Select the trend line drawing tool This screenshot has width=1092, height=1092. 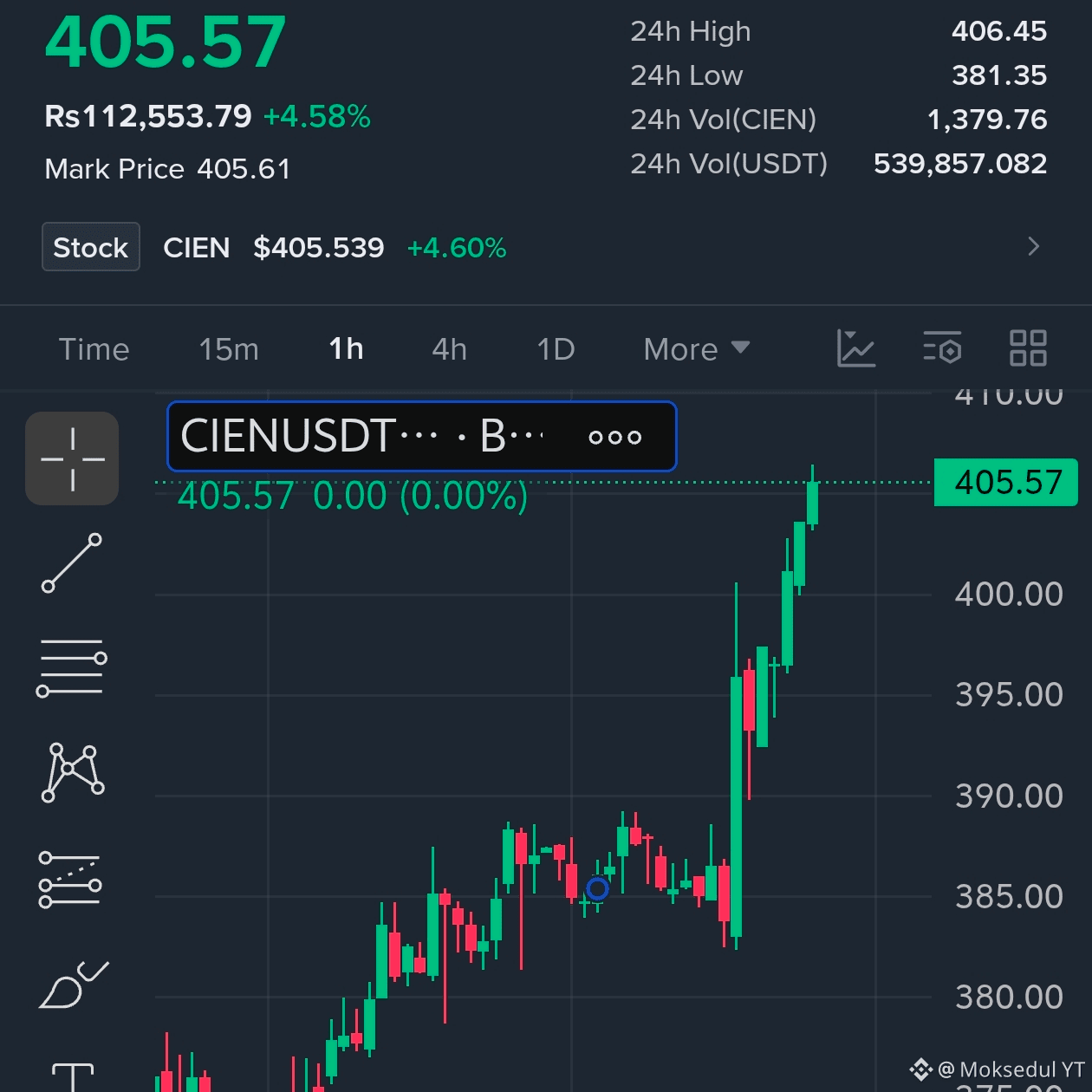72,563
